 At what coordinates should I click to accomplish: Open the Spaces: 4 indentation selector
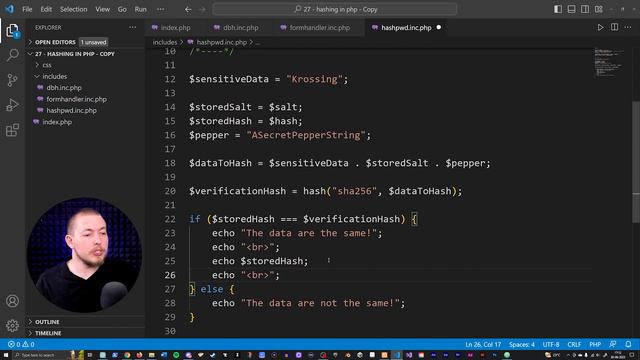521,344
